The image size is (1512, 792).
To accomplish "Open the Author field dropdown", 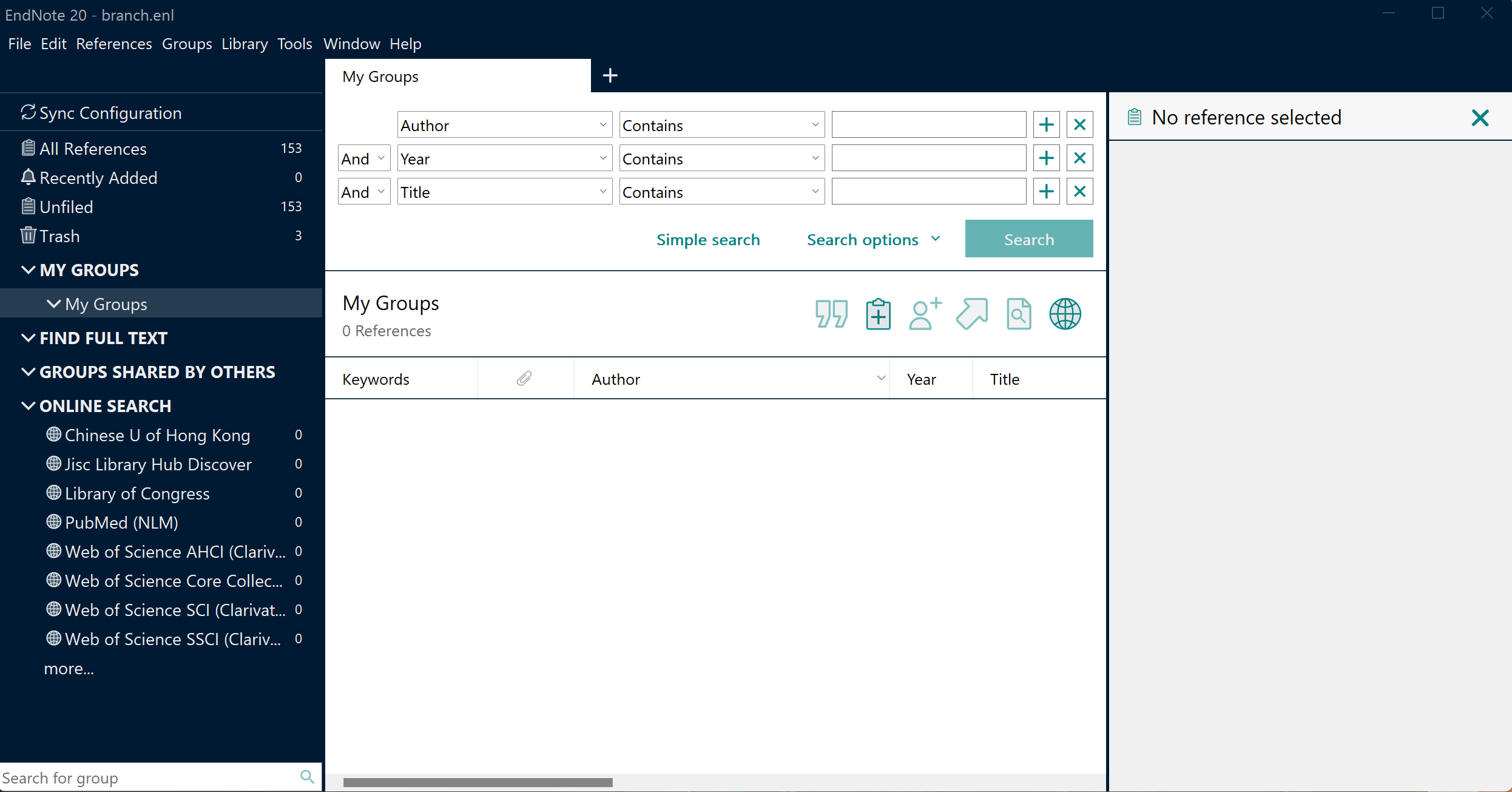I will pos(504,125).
